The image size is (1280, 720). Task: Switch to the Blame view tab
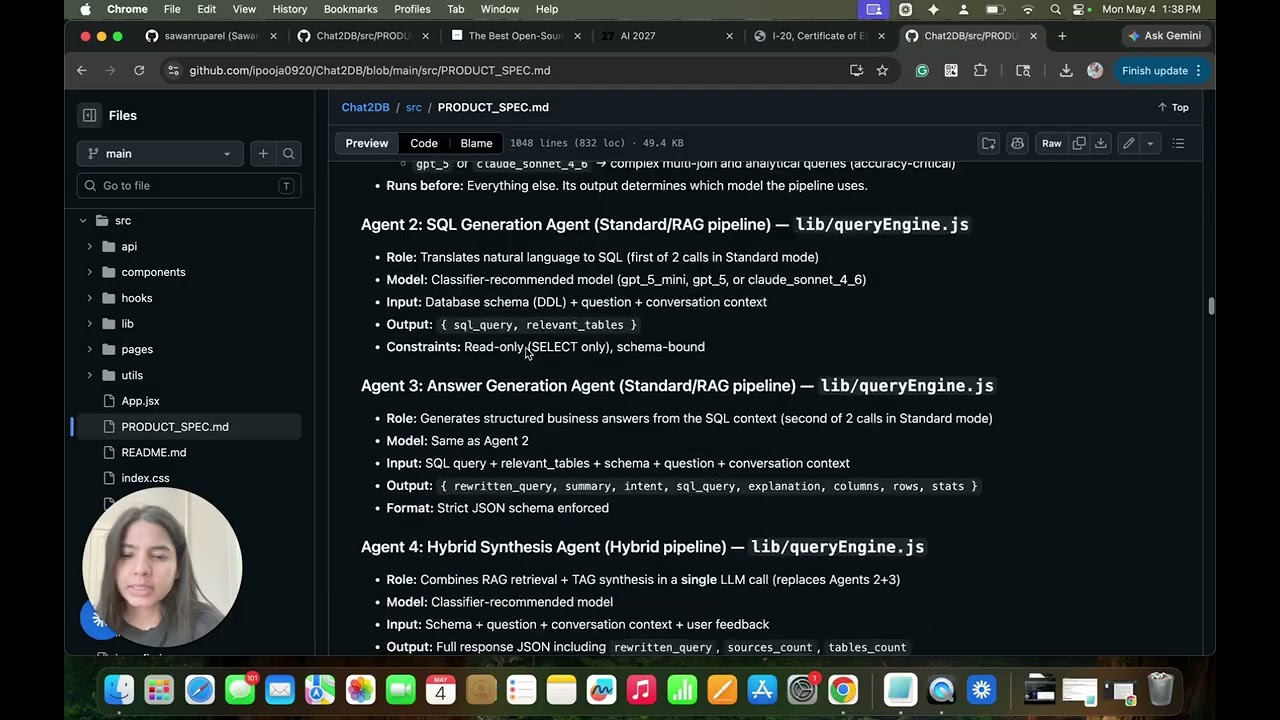tap(476, 143)
